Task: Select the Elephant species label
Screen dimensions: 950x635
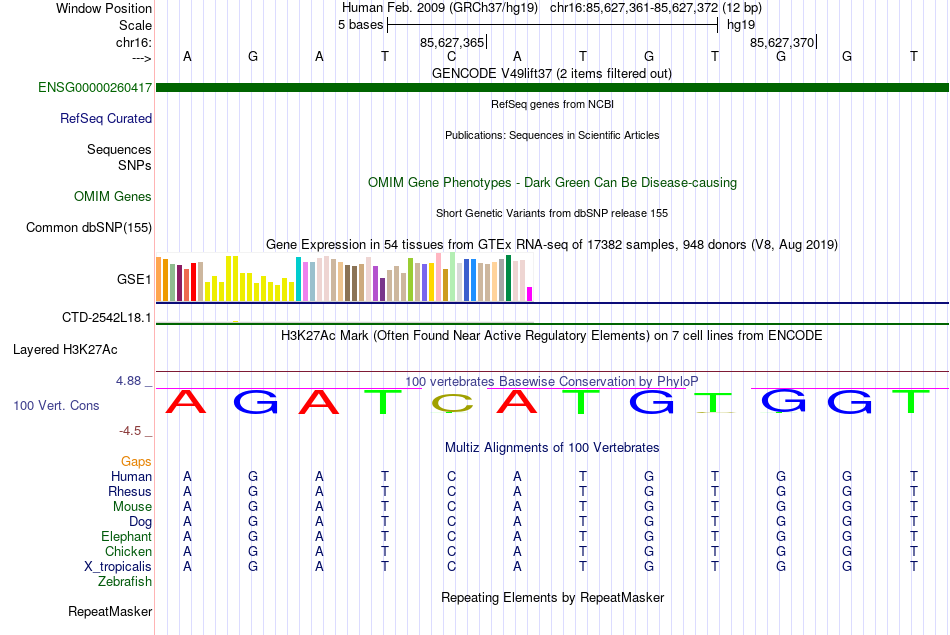Action: (x=127, y=536)
